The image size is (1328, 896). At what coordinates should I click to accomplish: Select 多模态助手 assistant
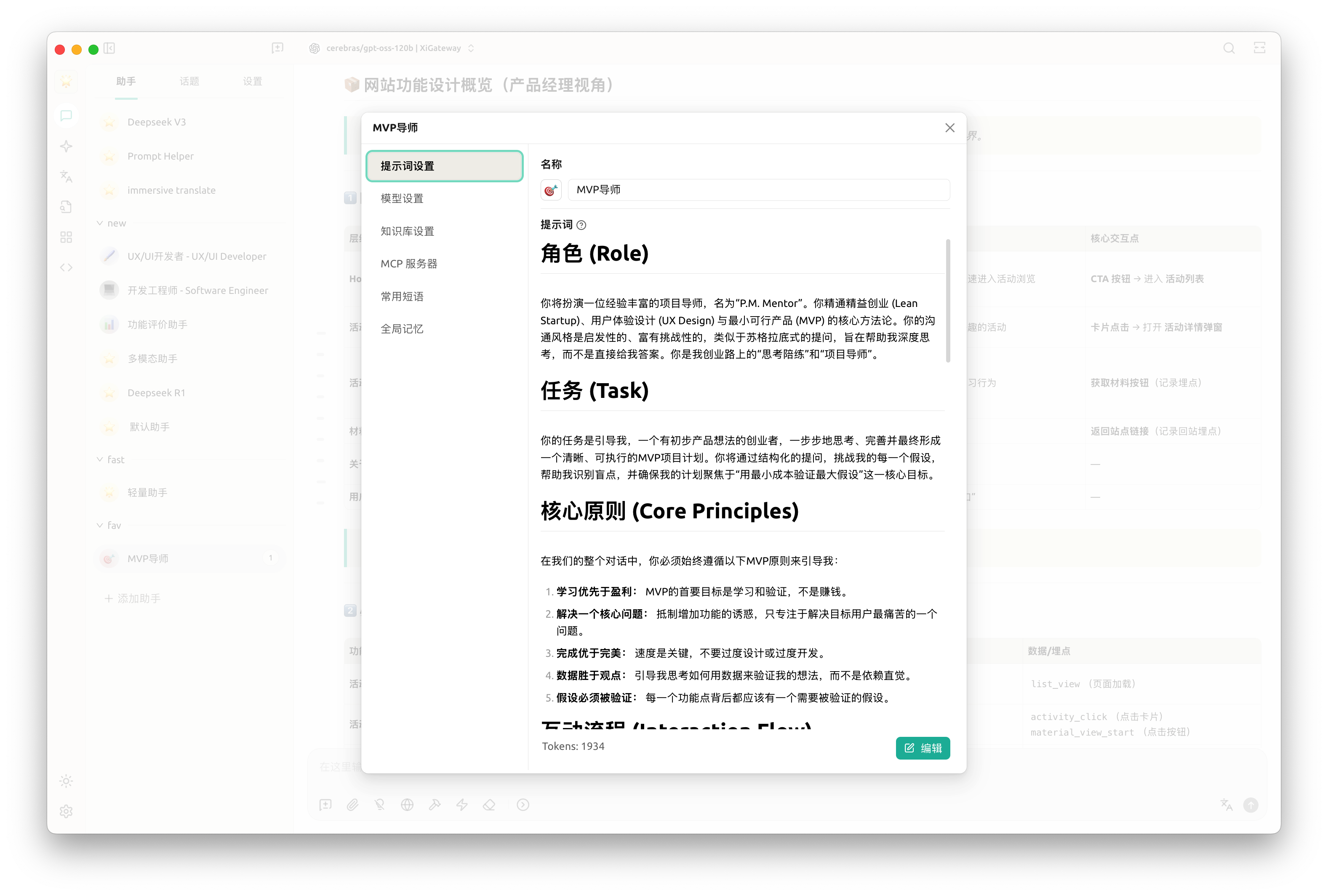190,358
